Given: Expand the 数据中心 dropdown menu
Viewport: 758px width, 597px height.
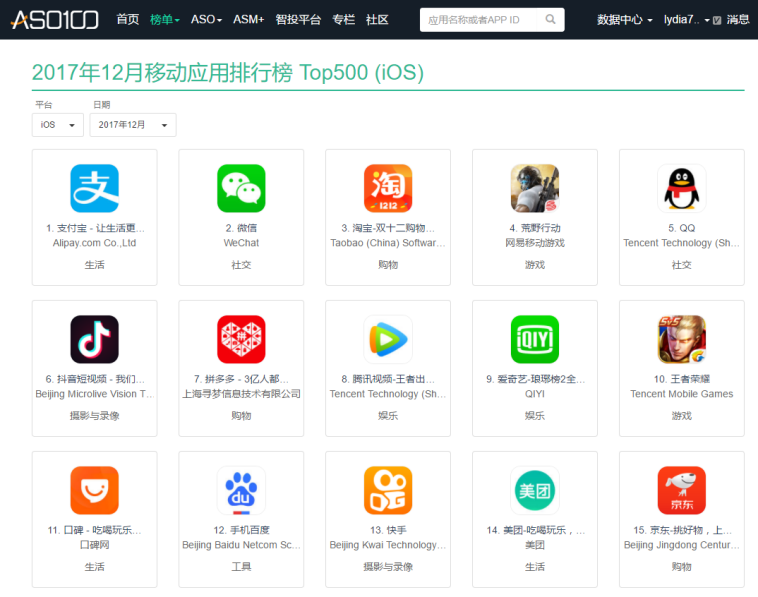Looking at the screenshot, I should 624,20.
